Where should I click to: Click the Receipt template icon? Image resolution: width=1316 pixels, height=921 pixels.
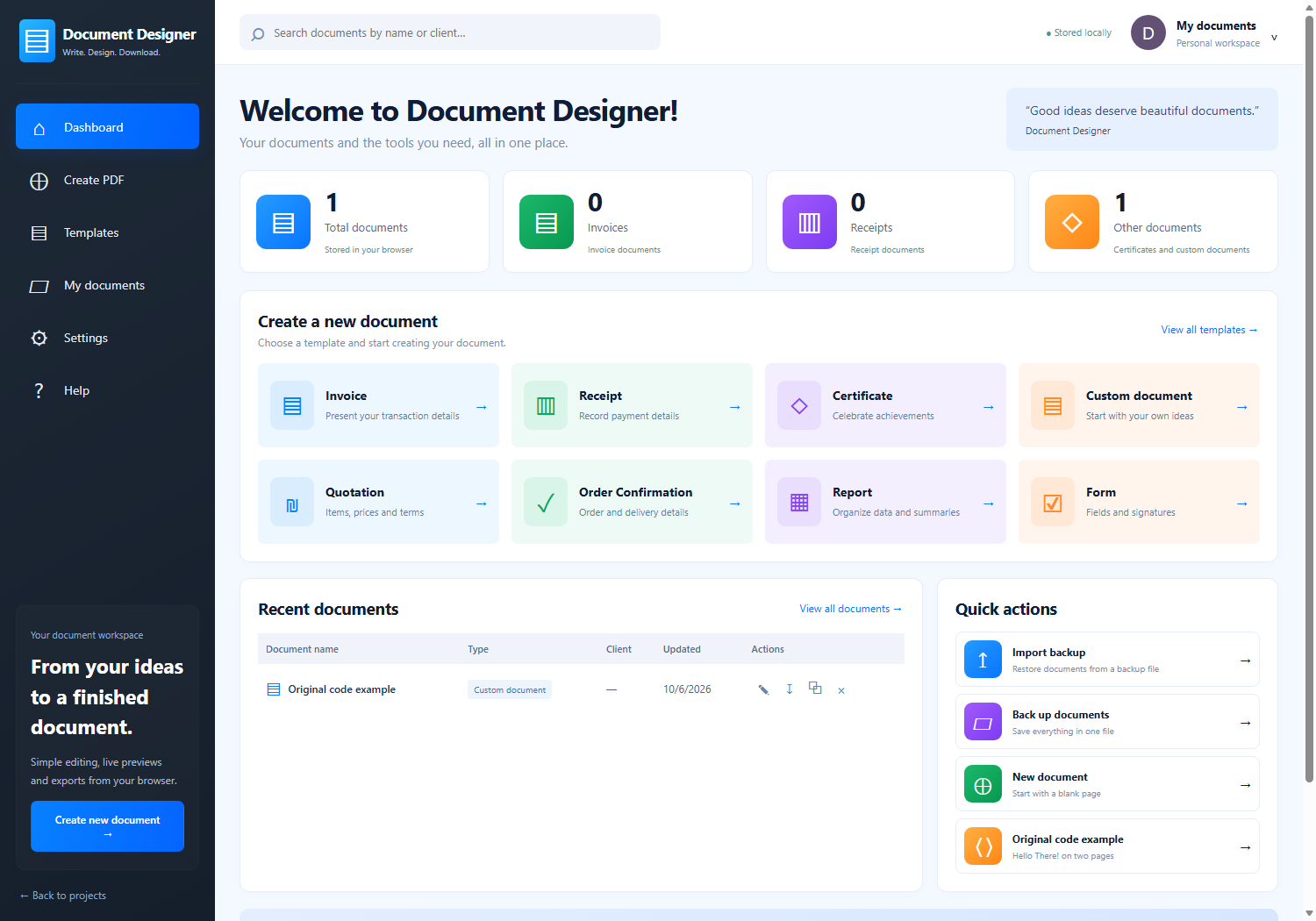point(546,405)
